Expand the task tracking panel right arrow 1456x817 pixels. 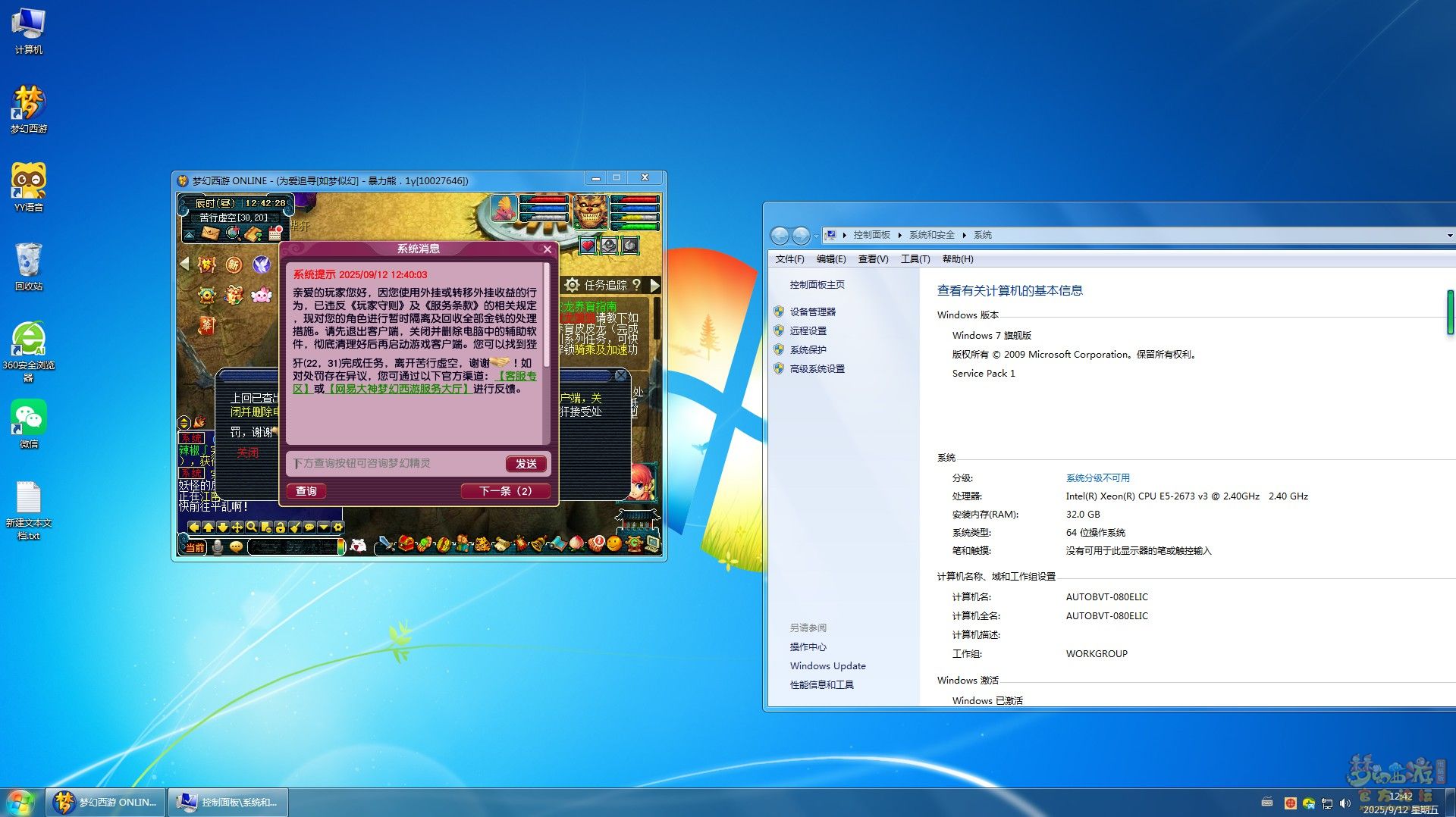point(654,285)
